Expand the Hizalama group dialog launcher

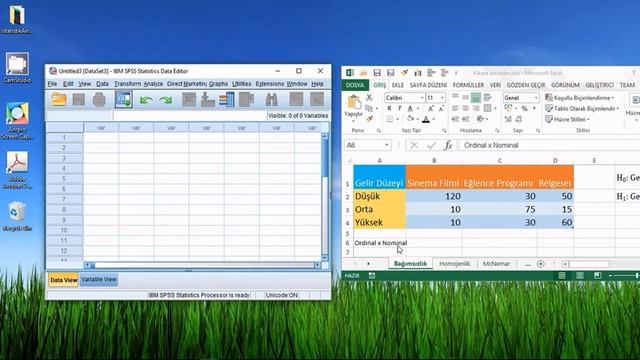(x=497, y=131)
